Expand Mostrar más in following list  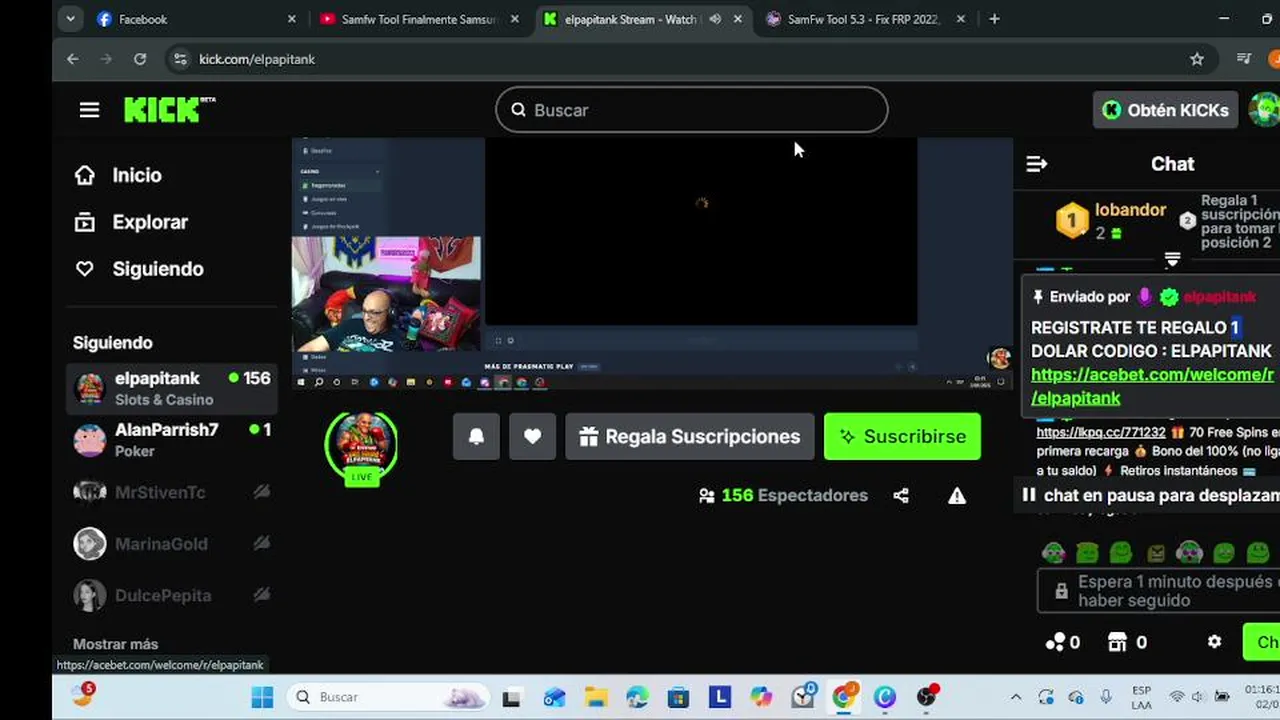point(115,644)
